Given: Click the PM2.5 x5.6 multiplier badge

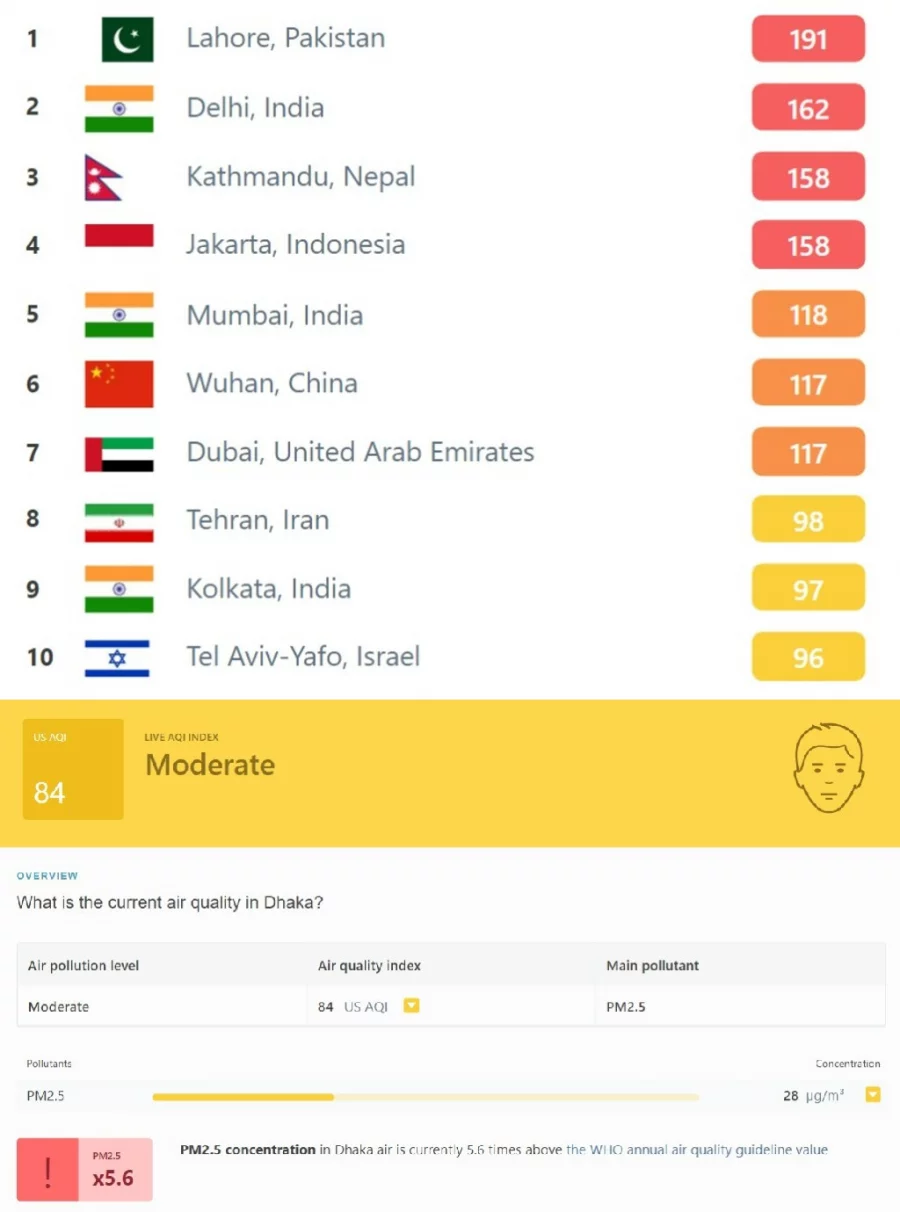Looking at the screenshot, I should click(115, 1168).
